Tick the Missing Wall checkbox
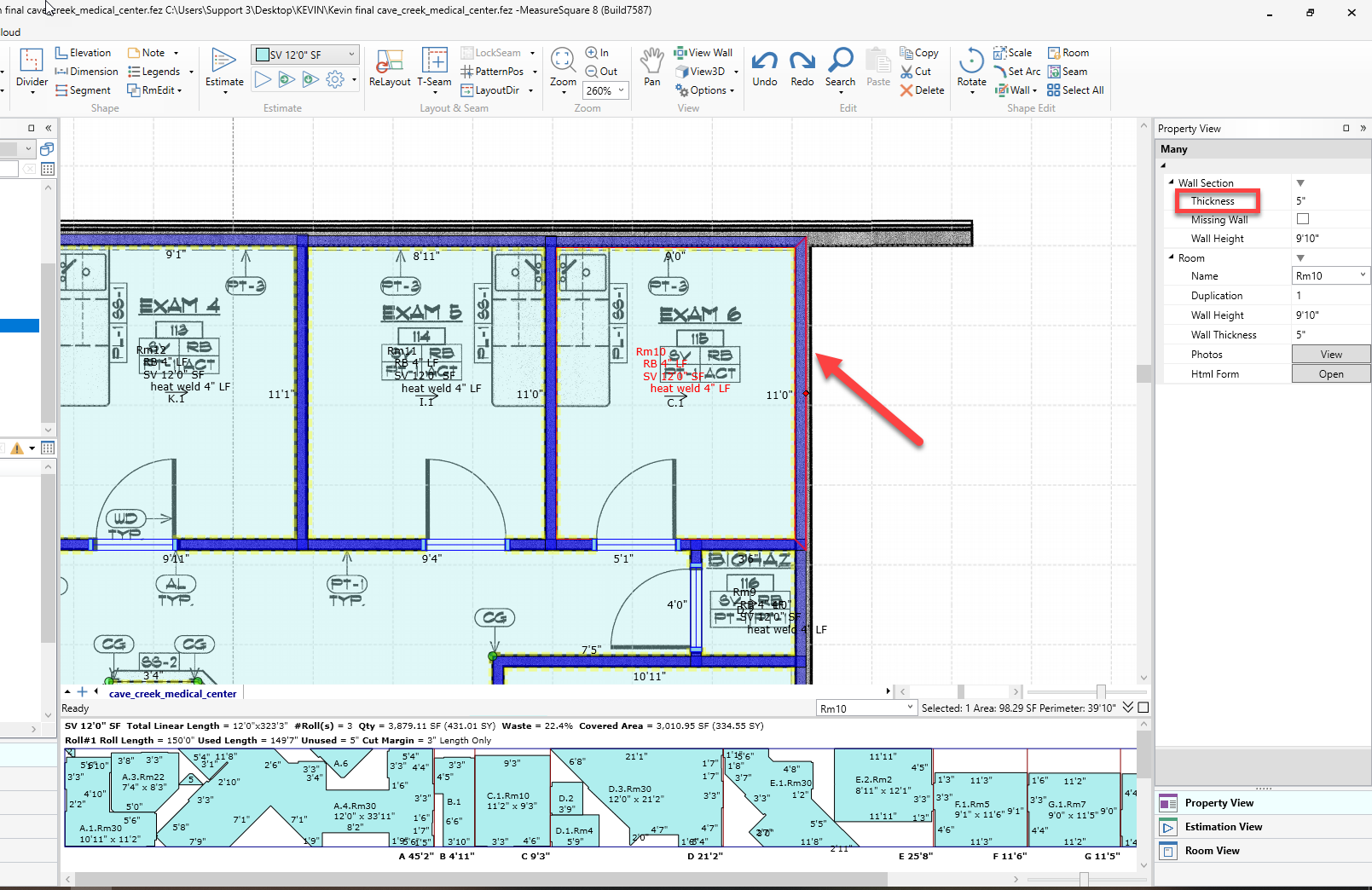Screen dimensions: 1372x890 coord(1303,219)
